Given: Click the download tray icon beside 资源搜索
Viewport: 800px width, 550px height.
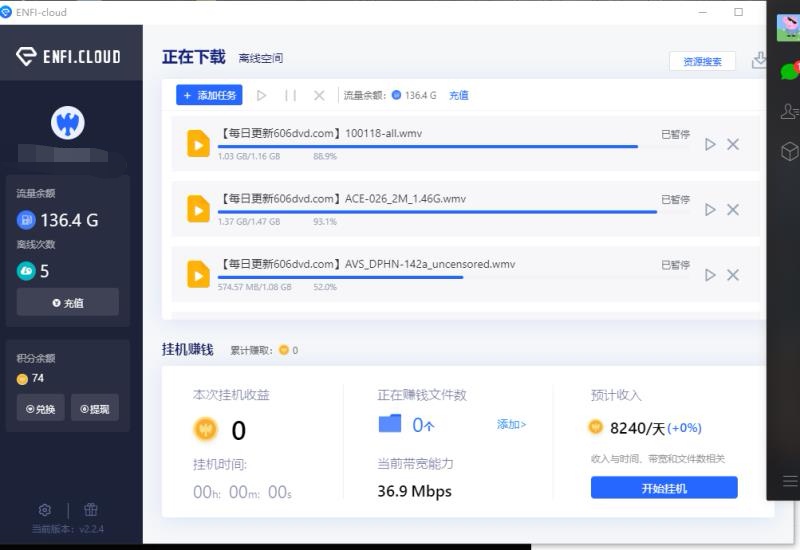Looking at the screenshot, I should click(759, 60).
